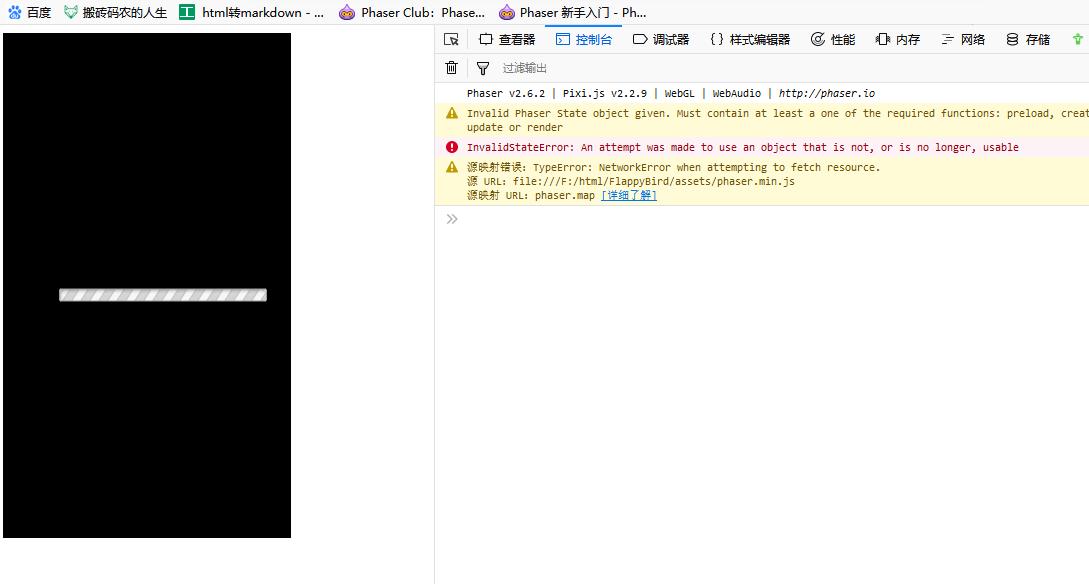This screenshot has width=1089, height=584.
Task: Click the console input prompt chevron
Action: 452,219
